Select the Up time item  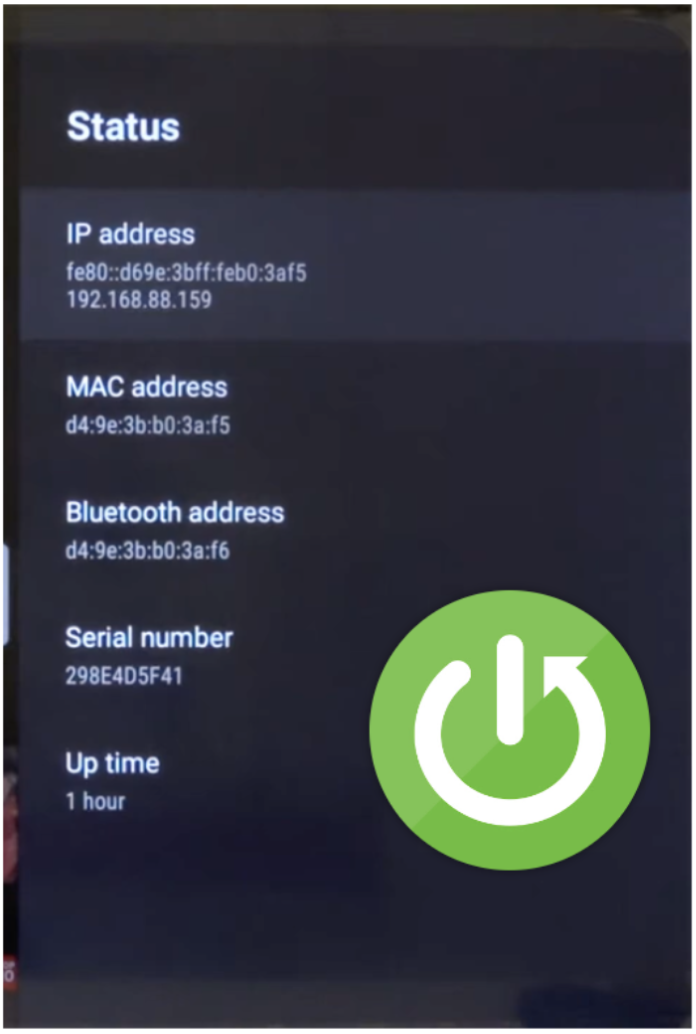[198, 780]
